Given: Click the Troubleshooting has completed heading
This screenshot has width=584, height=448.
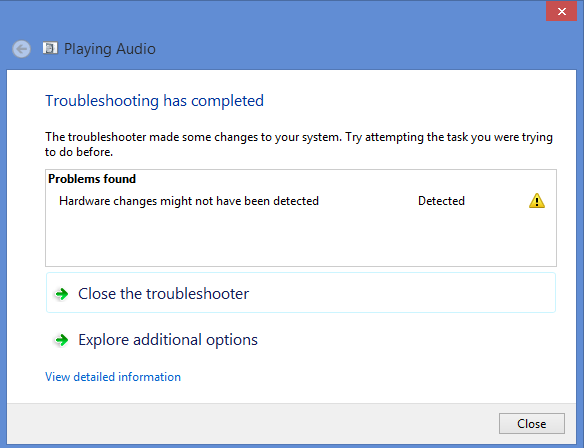Looking at the screenshot, I should click(x=155, y=101).
